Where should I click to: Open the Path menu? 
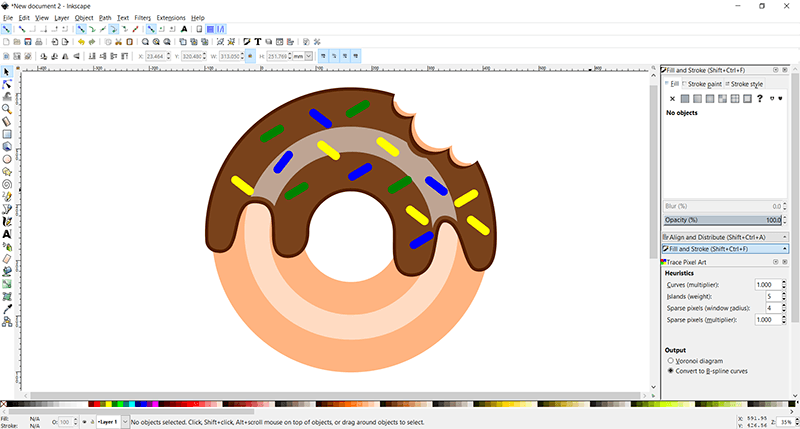click(105, 18)
